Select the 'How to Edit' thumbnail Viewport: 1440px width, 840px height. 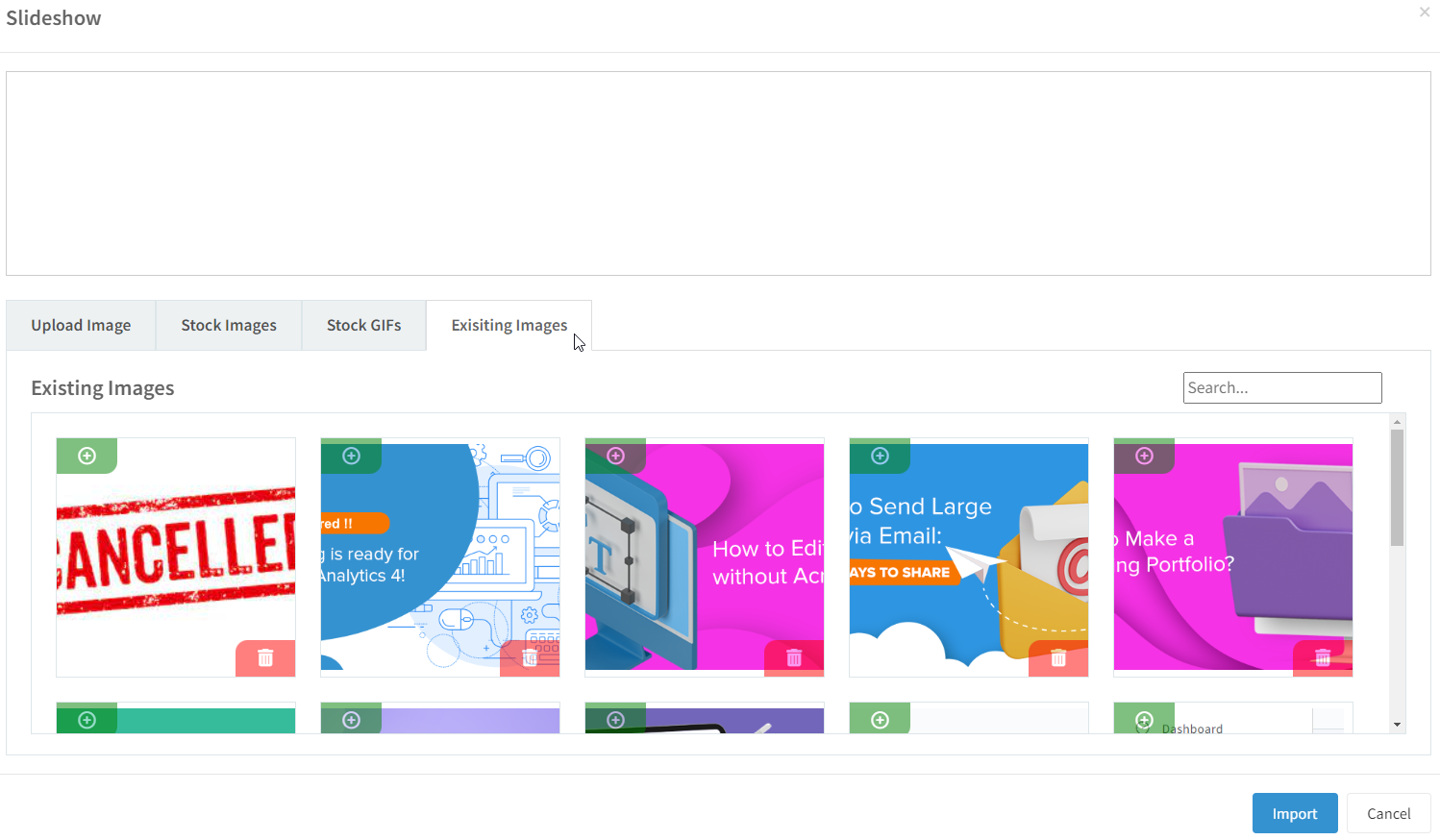705,557
